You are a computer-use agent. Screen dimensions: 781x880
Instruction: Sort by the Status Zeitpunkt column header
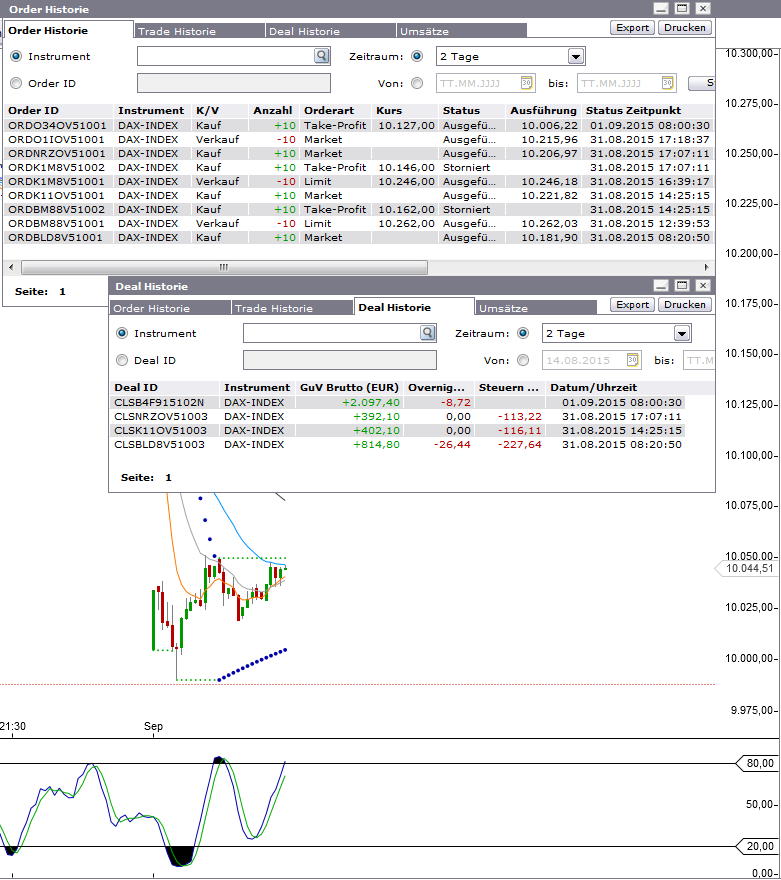tap(634, 111)
